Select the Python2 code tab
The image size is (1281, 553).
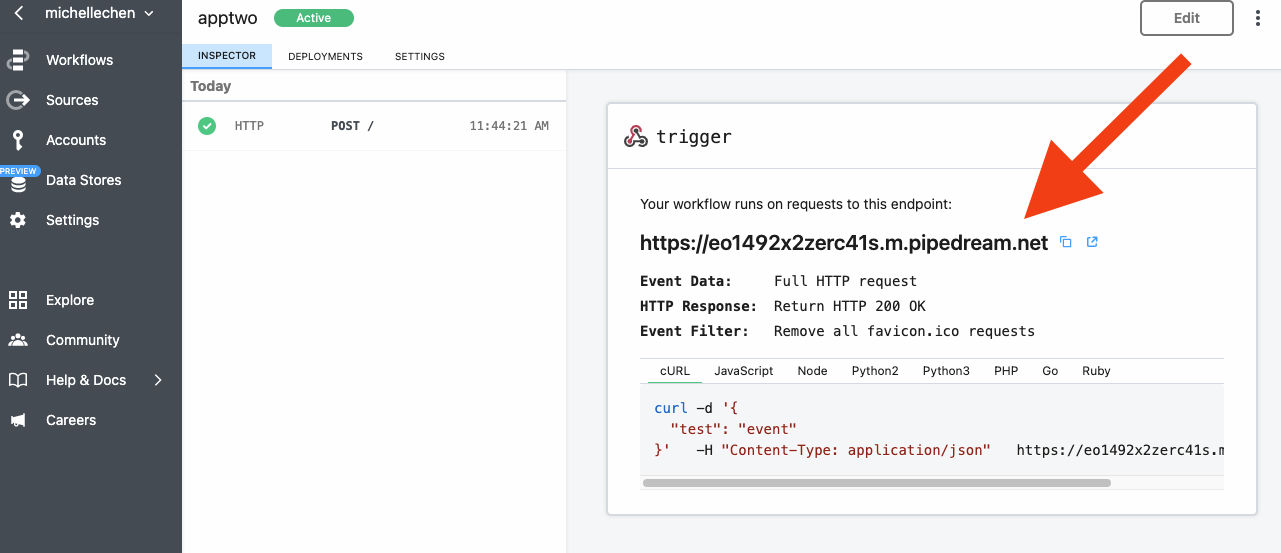click(x=875, y=371)
